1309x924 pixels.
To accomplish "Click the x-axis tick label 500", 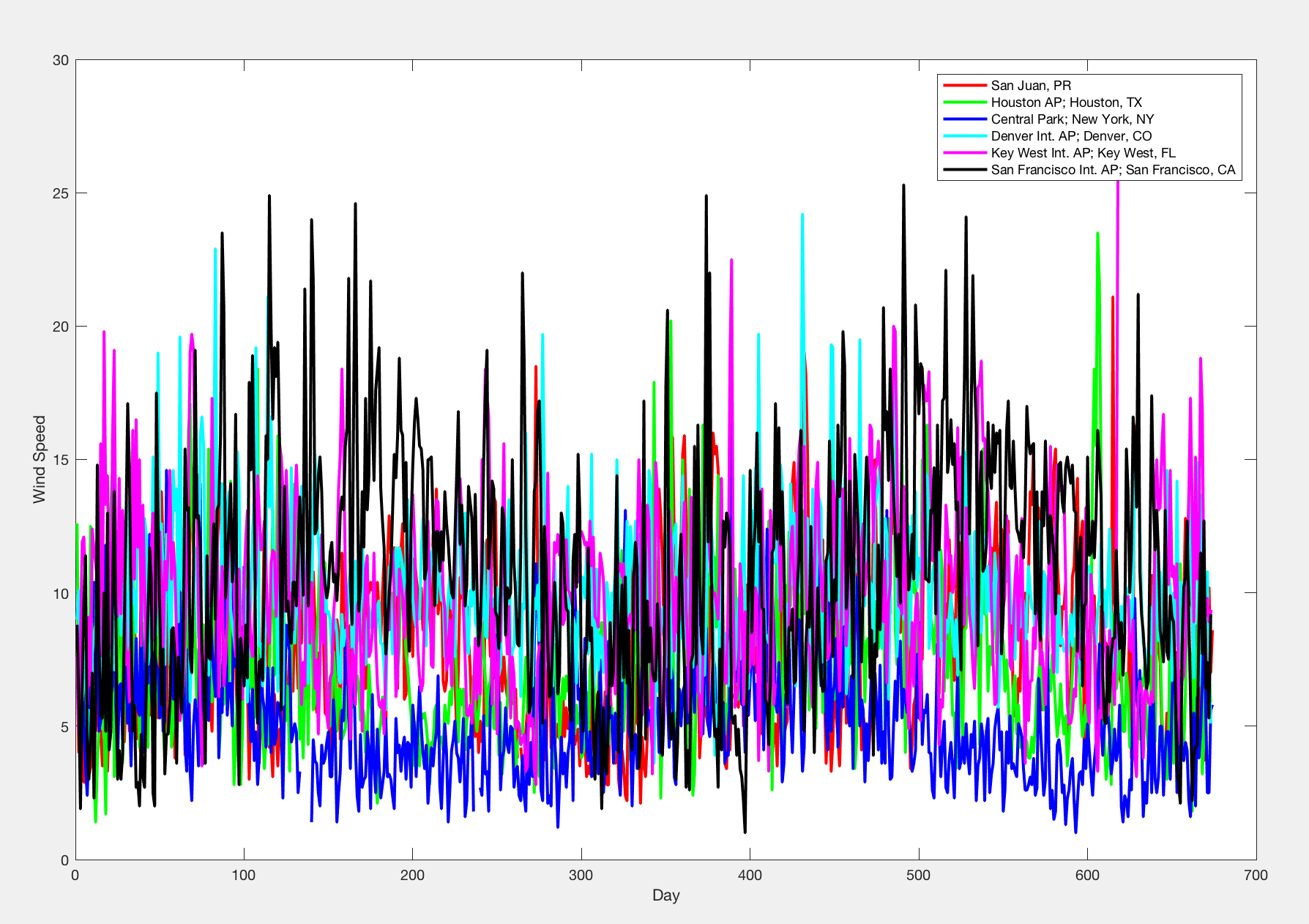I will click(x=919, y=875).
